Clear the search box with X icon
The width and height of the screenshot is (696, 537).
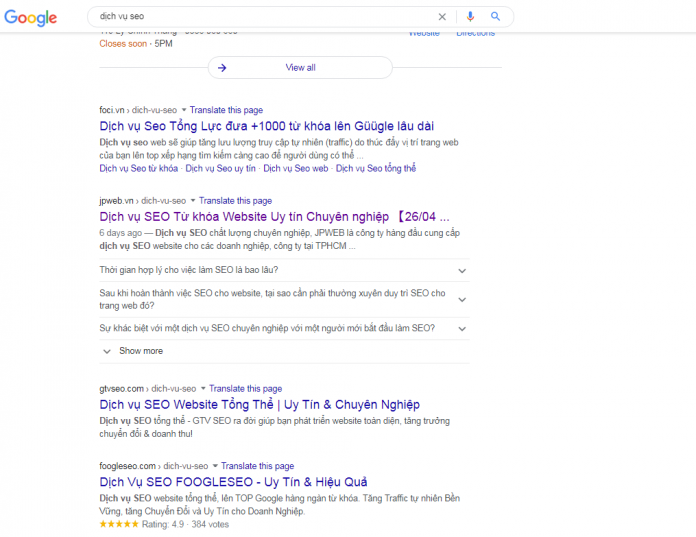click(442, 17)
